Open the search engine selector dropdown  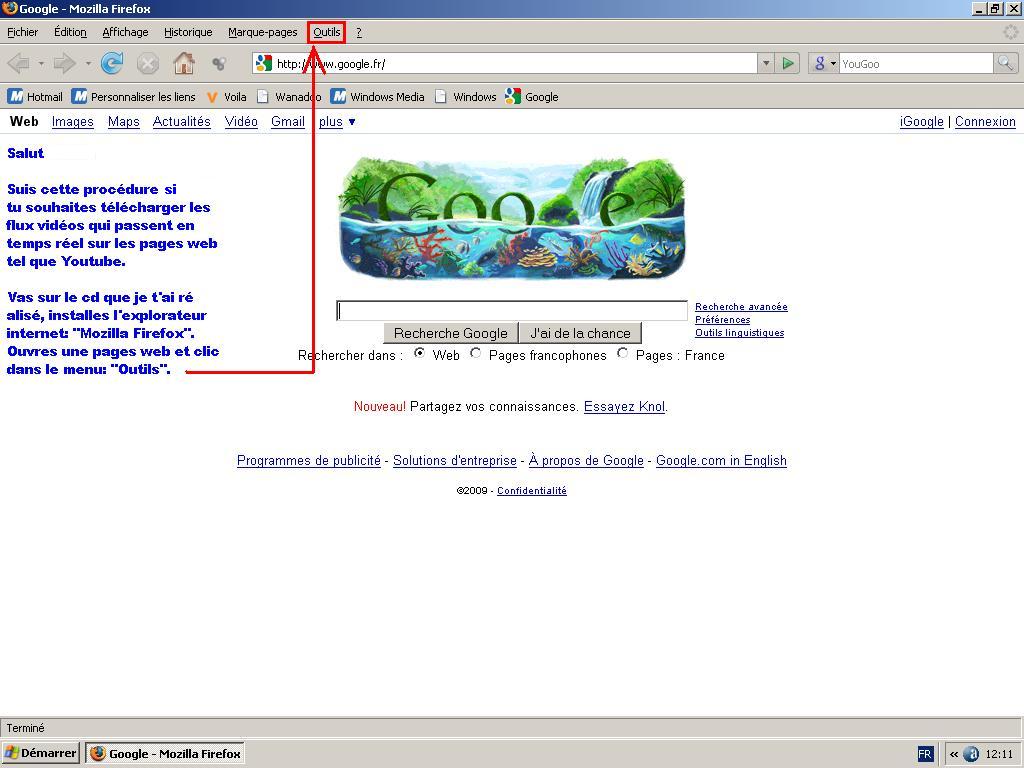click(824, 64)
